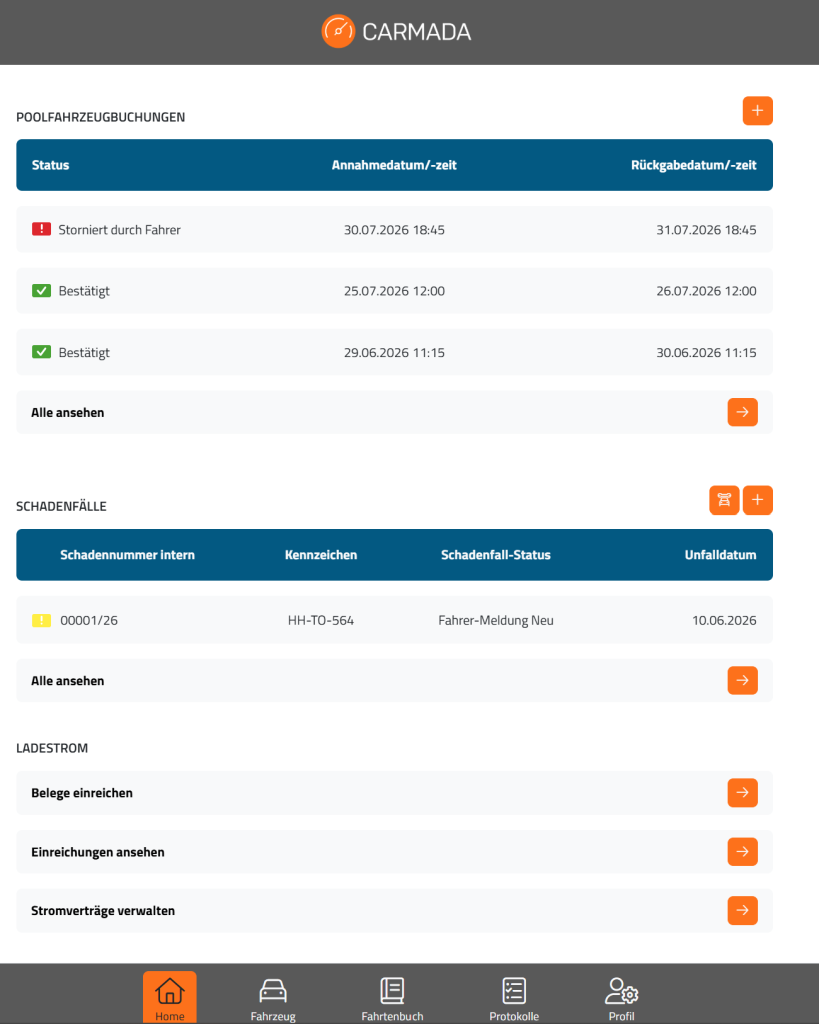
Task: Click the Schadennummer intern column header
Action: [x=127, y=555]
